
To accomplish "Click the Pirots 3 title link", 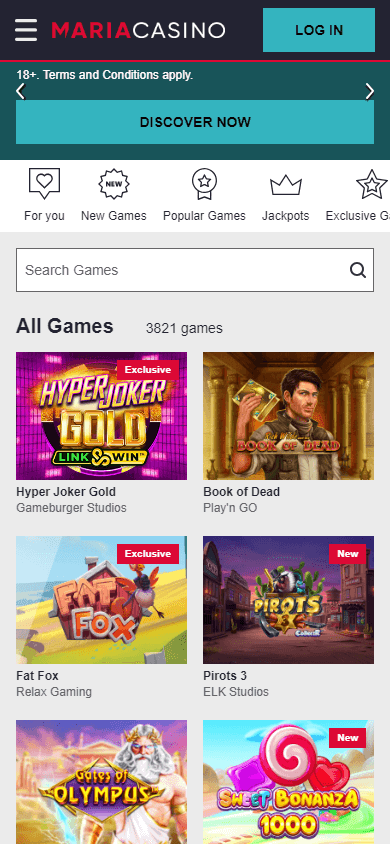I will (x=225, y=676).
